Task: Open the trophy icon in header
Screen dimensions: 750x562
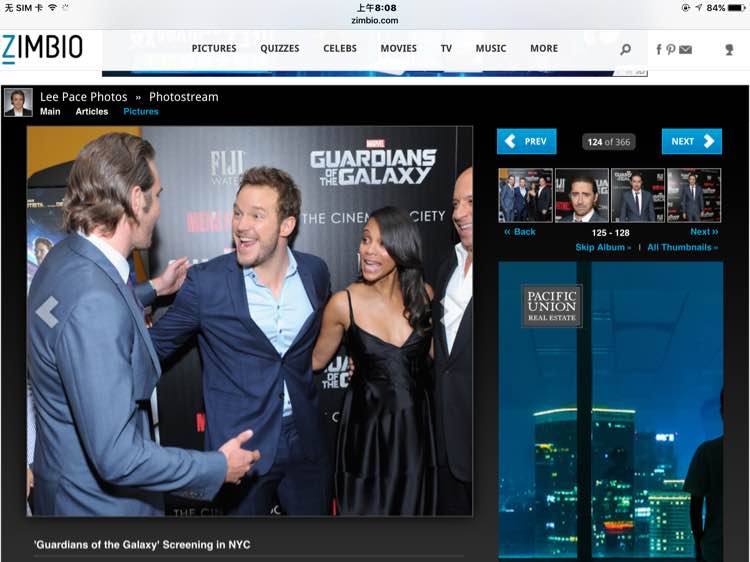Action: pos(729,49)
